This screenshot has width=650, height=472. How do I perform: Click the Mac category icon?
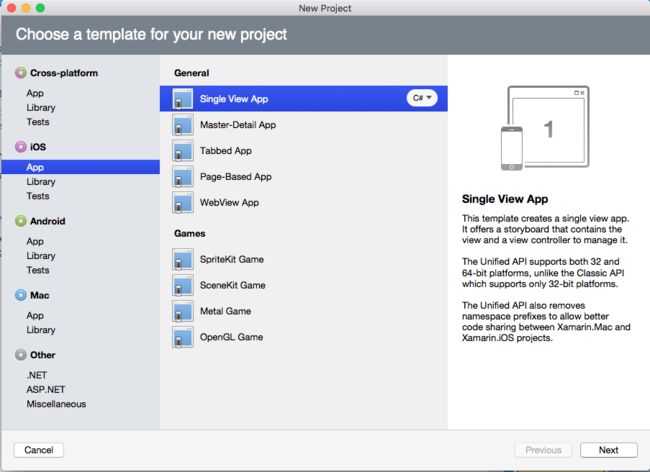pyautogui.click(x=21, y=295)
